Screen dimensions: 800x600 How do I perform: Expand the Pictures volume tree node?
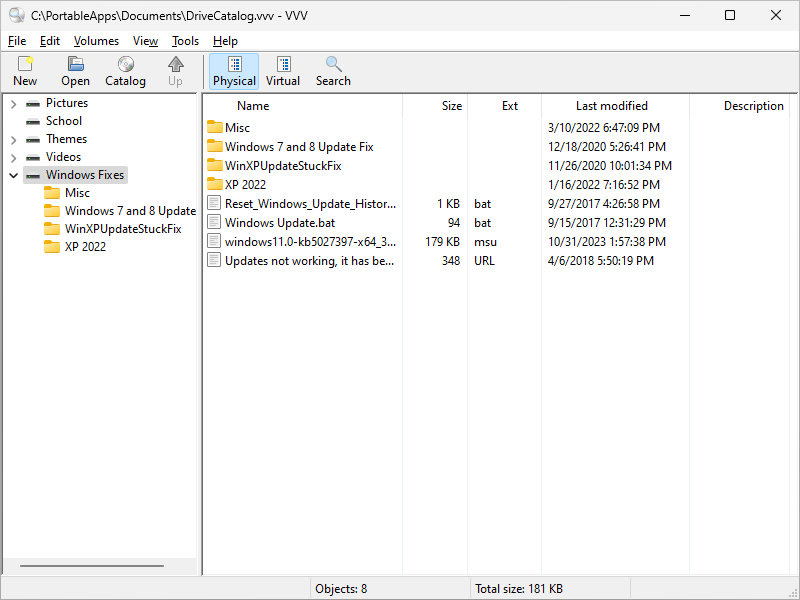point(13,103)
